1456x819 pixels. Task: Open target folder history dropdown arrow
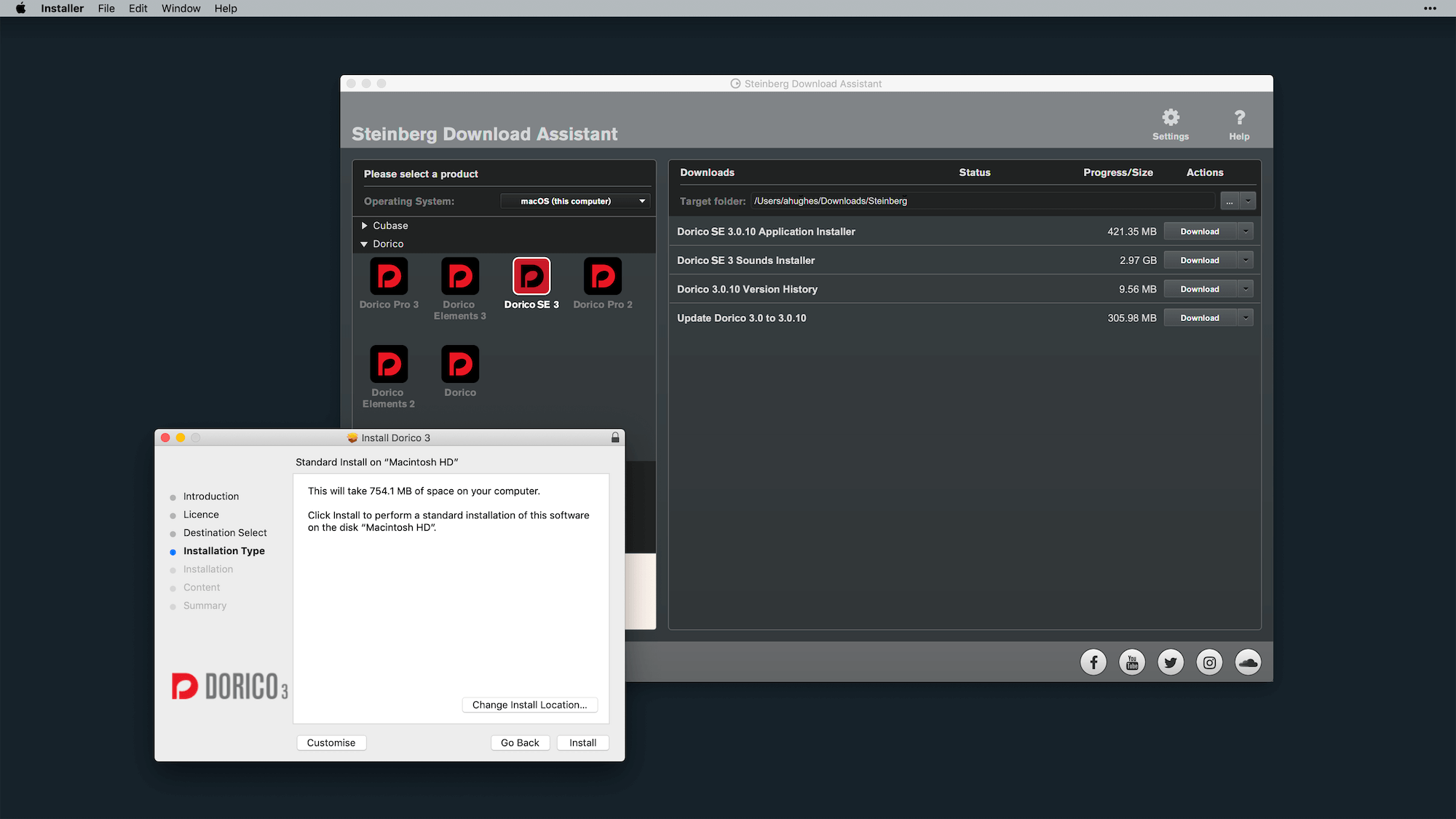1248,201
